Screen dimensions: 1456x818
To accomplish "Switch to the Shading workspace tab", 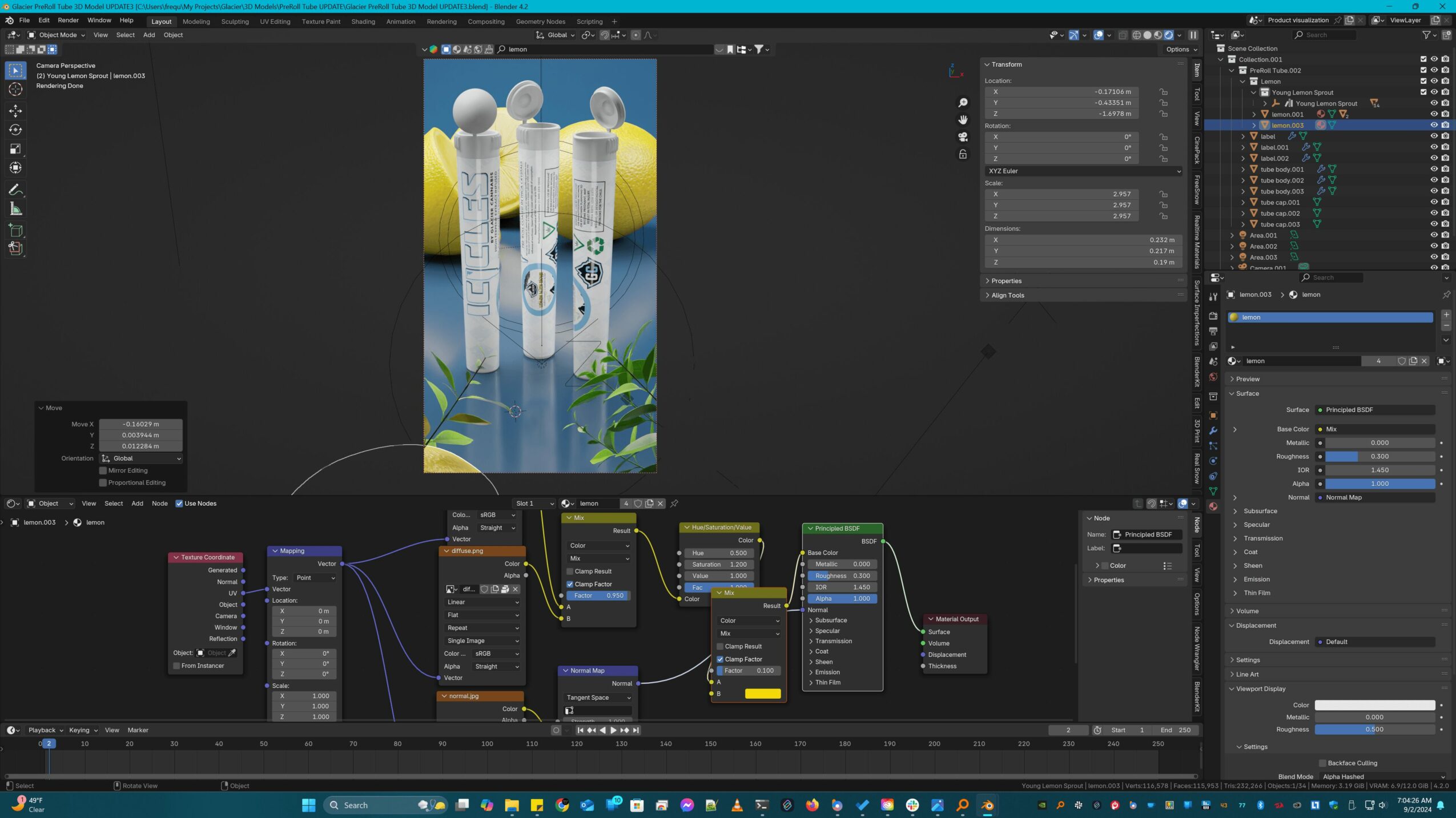I will tap(363, 22).
